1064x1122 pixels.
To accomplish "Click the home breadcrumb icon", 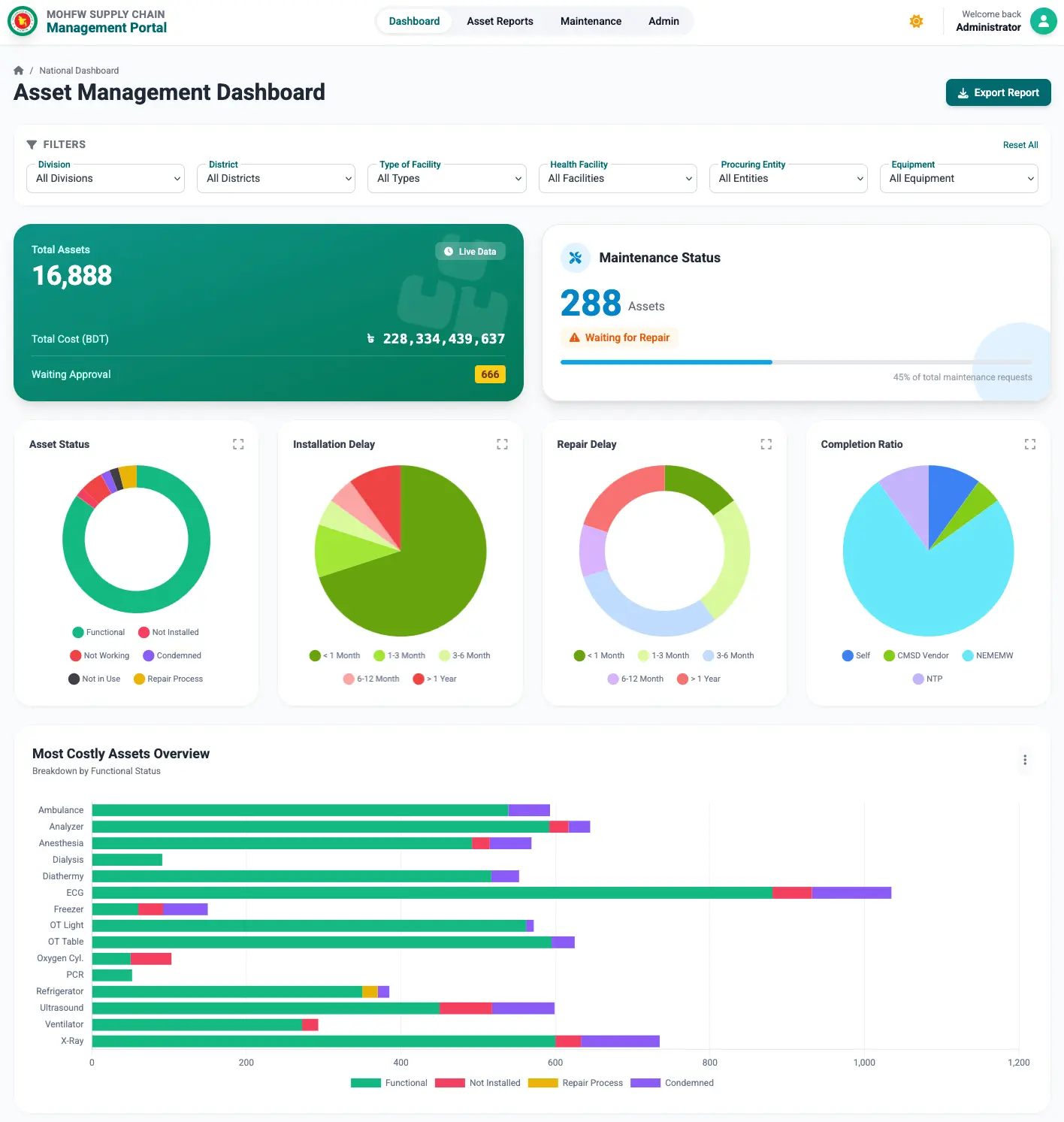I will coord(18,70).
